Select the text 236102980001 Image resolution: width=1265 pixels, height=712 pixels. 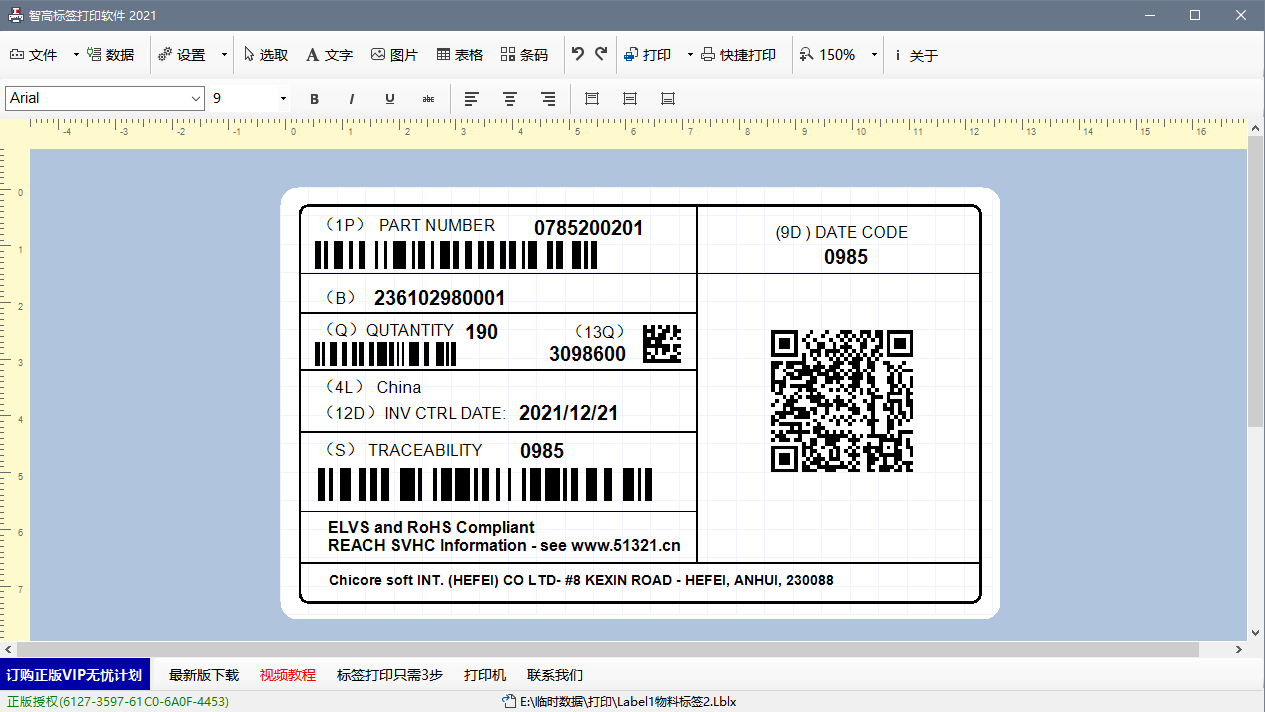pyautogui.click(x=439, y=298)
